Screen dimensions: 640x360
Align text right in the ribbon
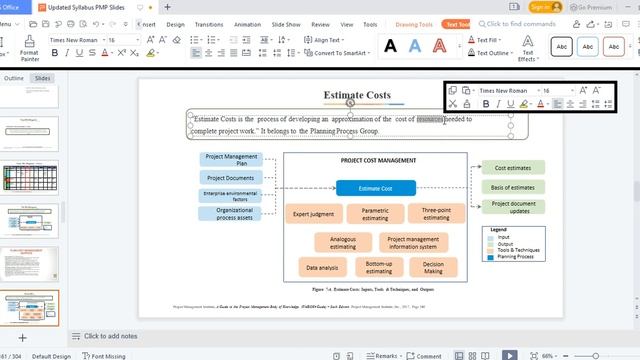point(221,53)
